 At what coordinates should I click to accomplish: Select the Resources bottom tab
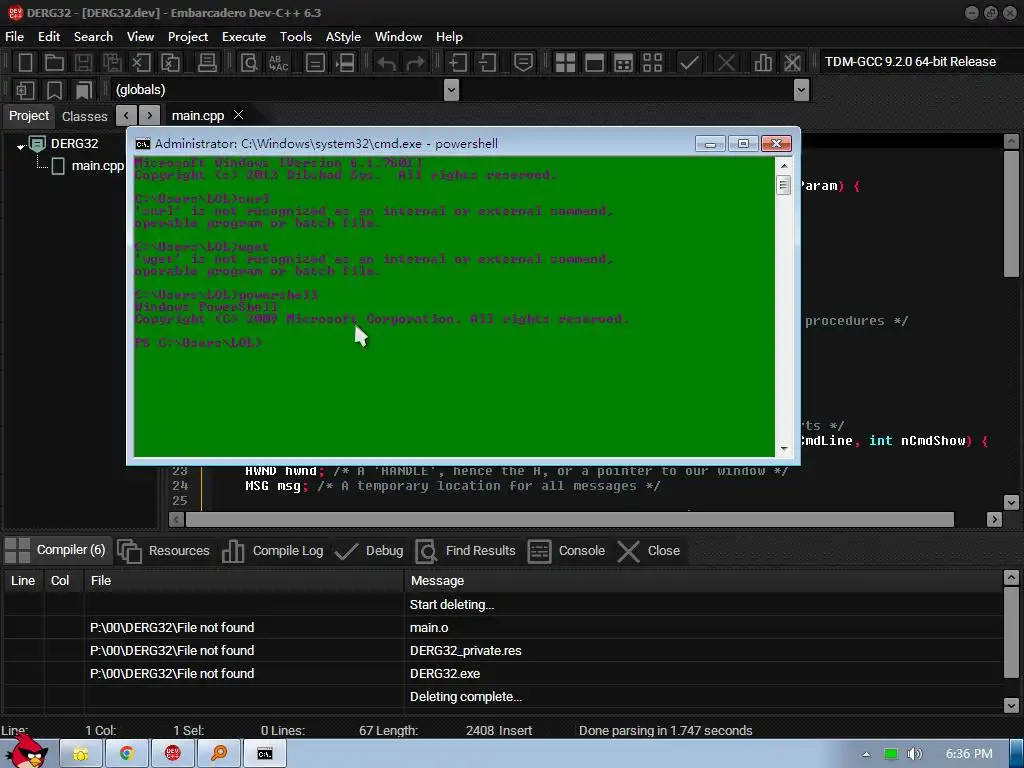point(164,551)
